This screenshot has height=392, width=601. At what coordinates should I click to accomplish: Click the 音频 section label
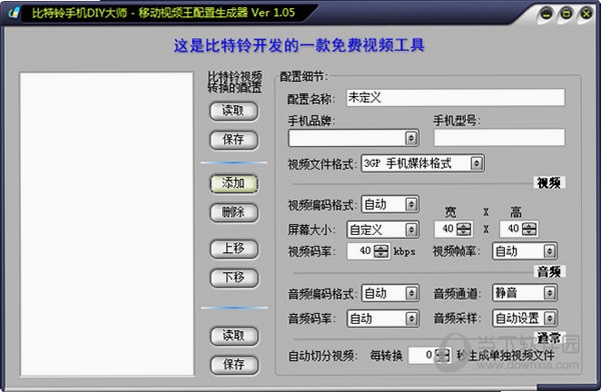(x=549, y=272)
